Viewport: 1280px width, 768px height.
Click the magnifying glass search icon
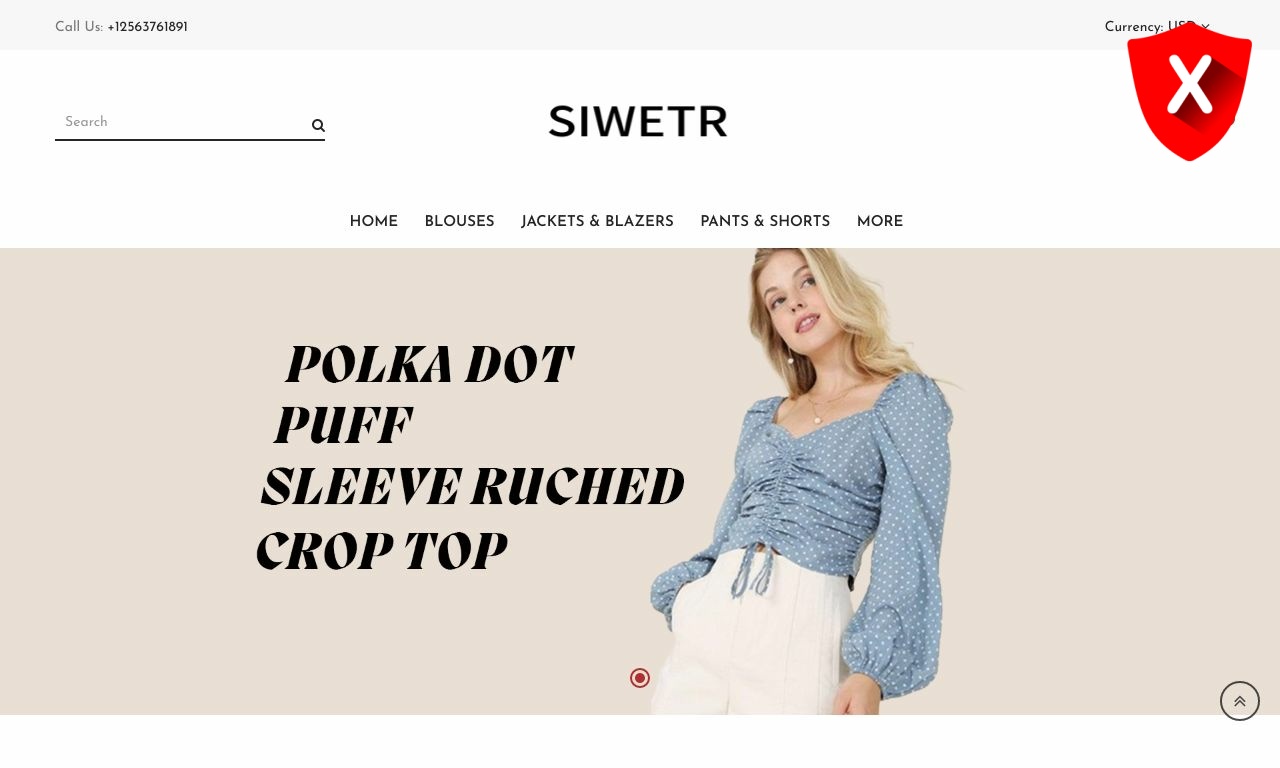[x=318, y=125]
